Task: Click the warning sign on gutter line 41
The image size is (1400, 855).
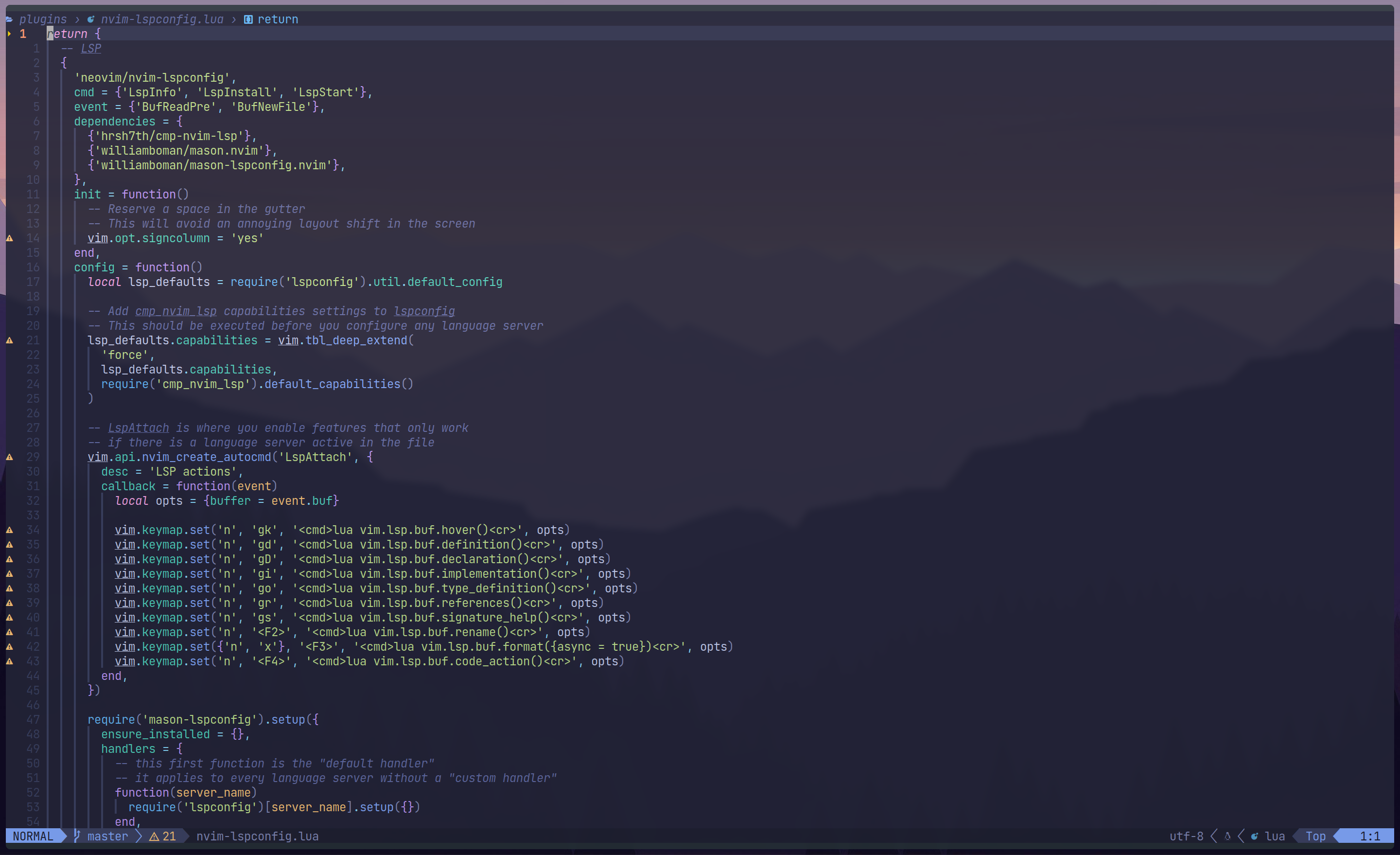Action: click(10, 632)
